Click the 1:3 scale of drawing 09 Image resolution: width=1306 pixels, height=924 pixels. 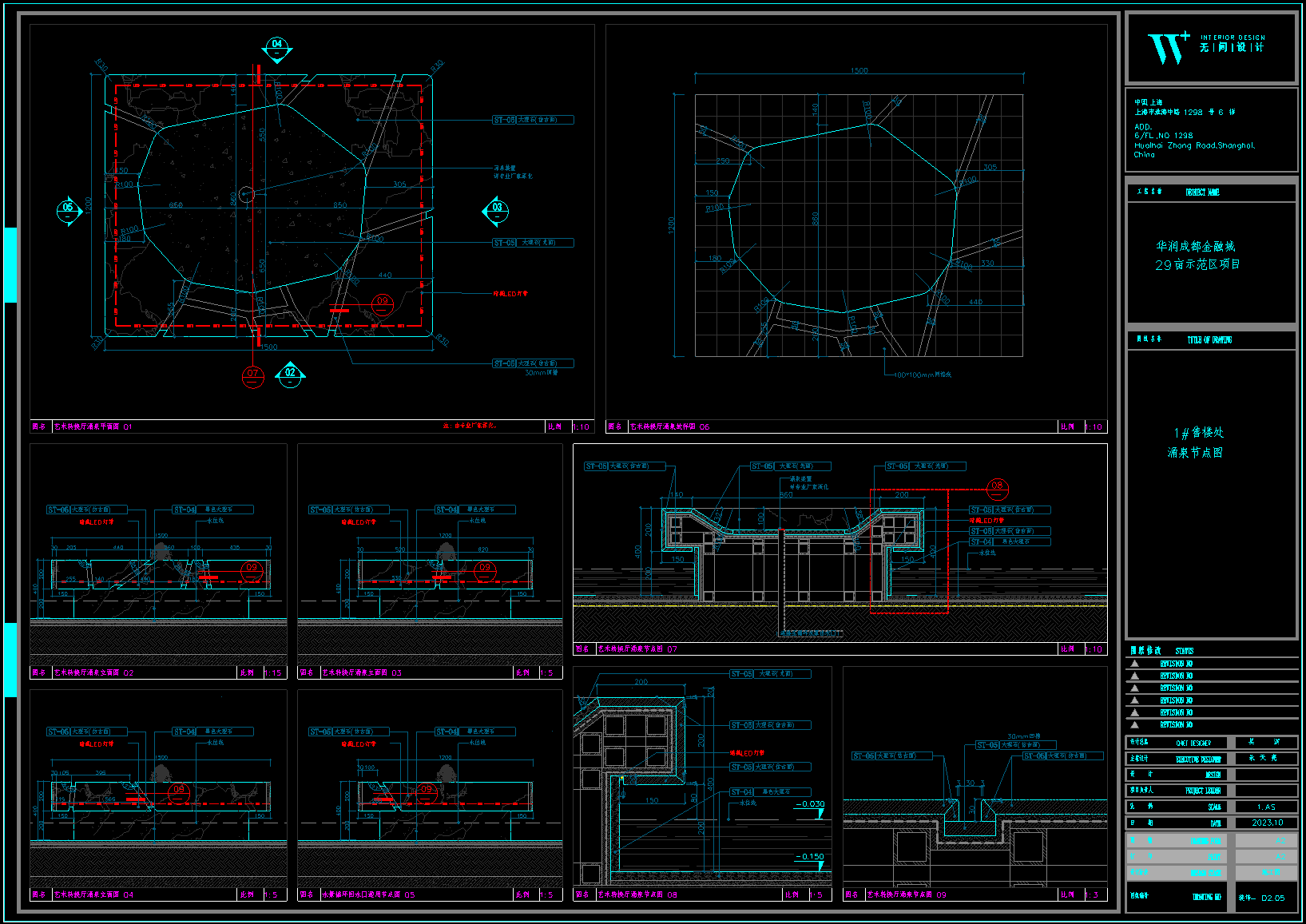click(1093, 894)
